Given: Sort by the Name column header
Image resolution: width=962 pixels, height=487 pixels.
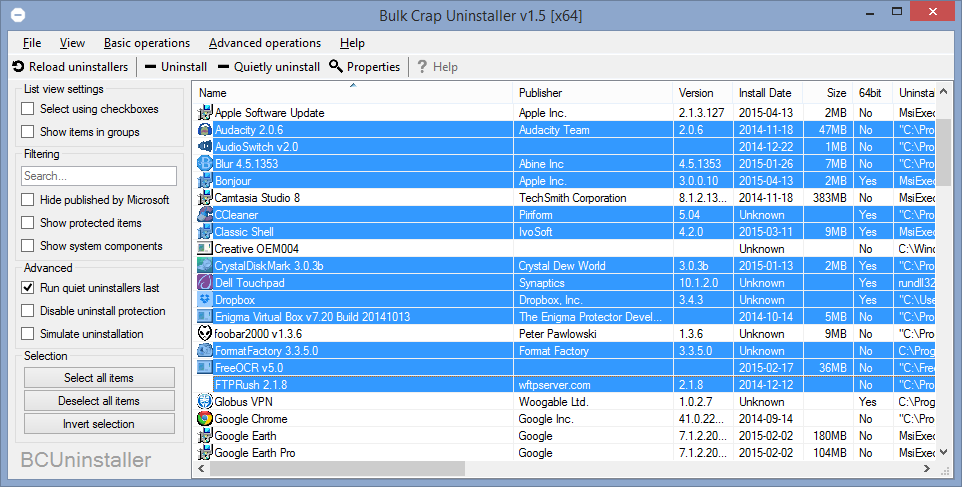Looking at the screenshot, I should coord(353,93).
